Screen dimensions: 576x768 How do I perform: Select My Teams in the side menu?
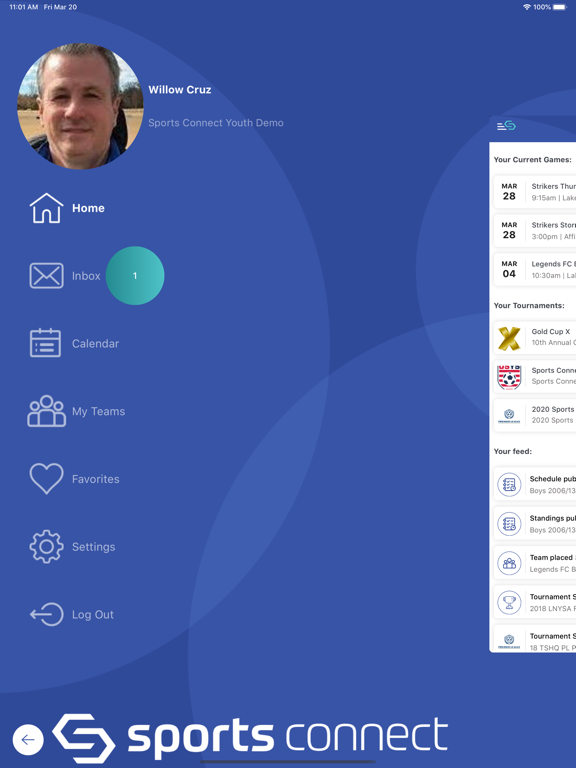coord(98,411)
